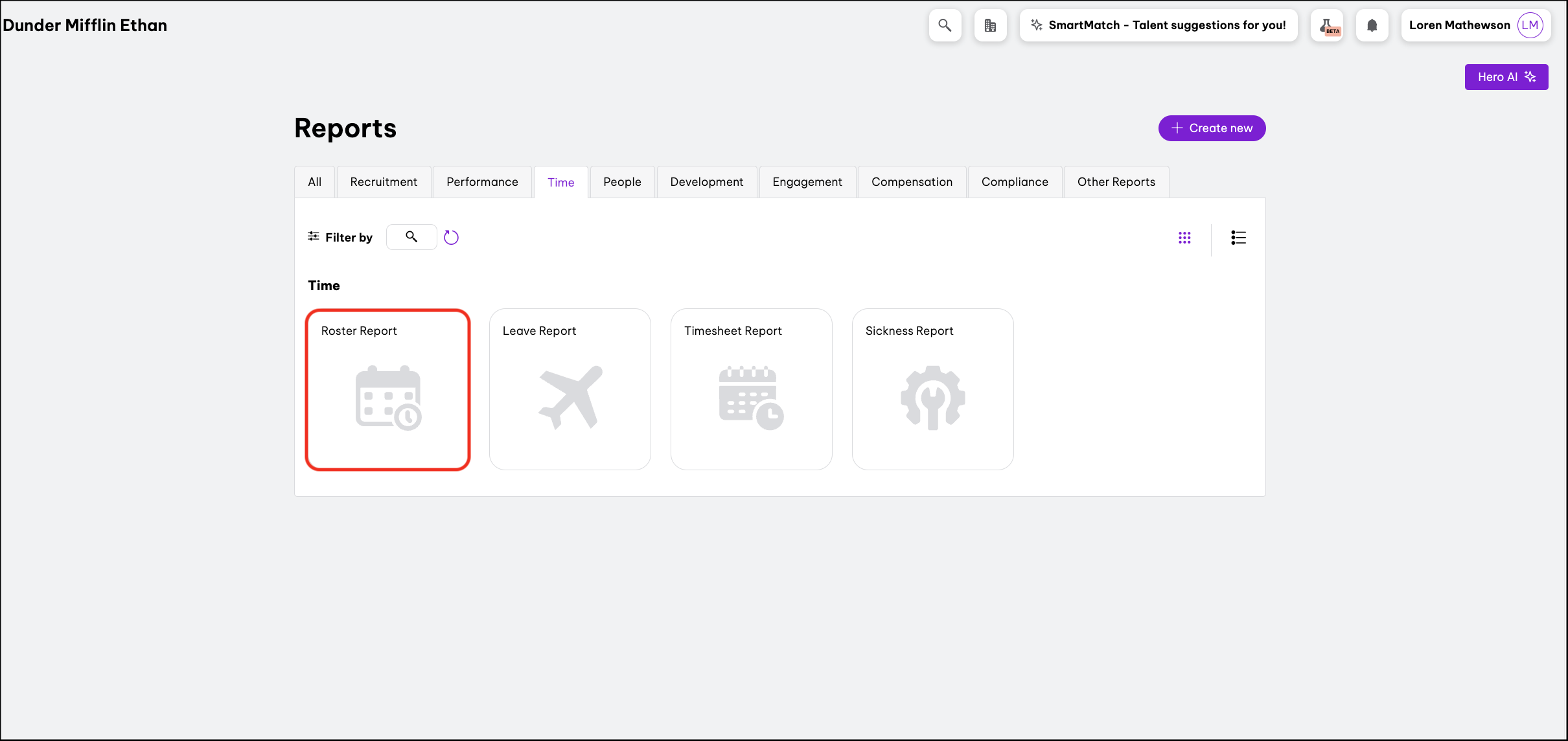
Task: Launch the Hero AI assistant
Action: pos(1506,77)
